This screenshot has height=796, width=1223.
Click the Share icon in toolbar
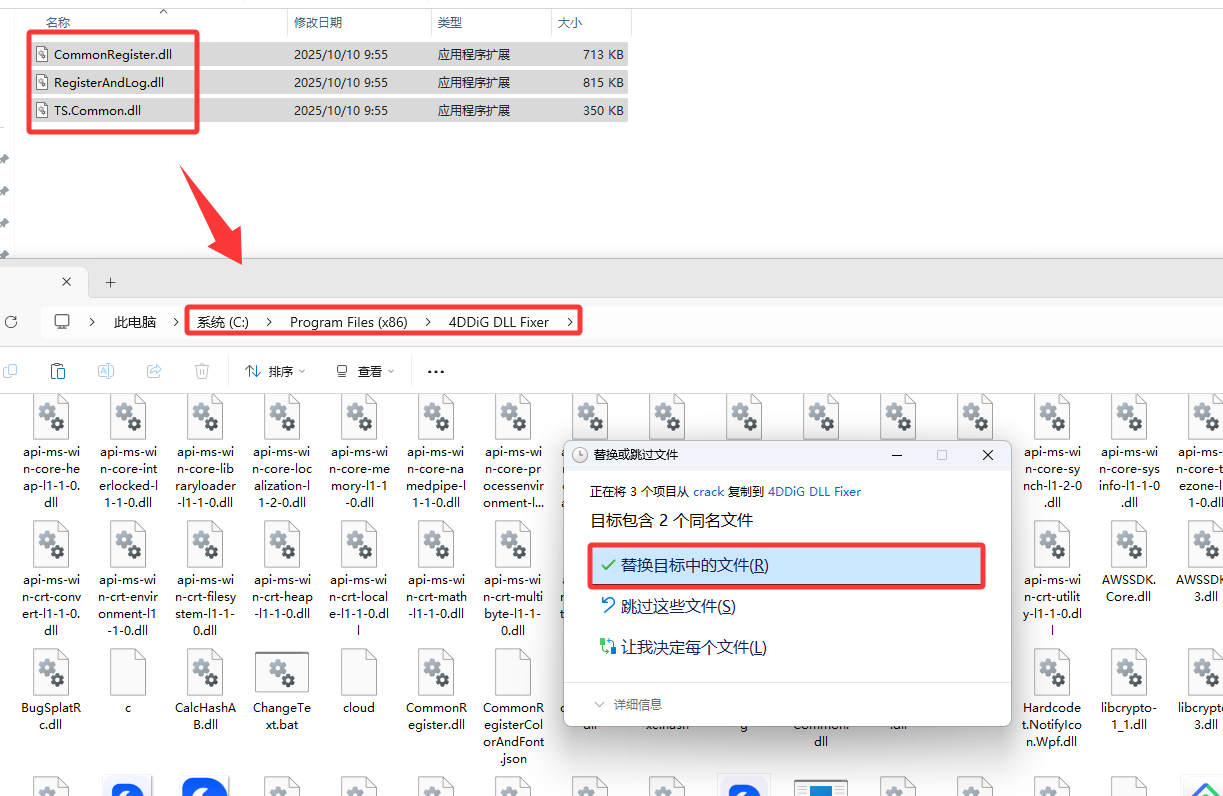154,371
